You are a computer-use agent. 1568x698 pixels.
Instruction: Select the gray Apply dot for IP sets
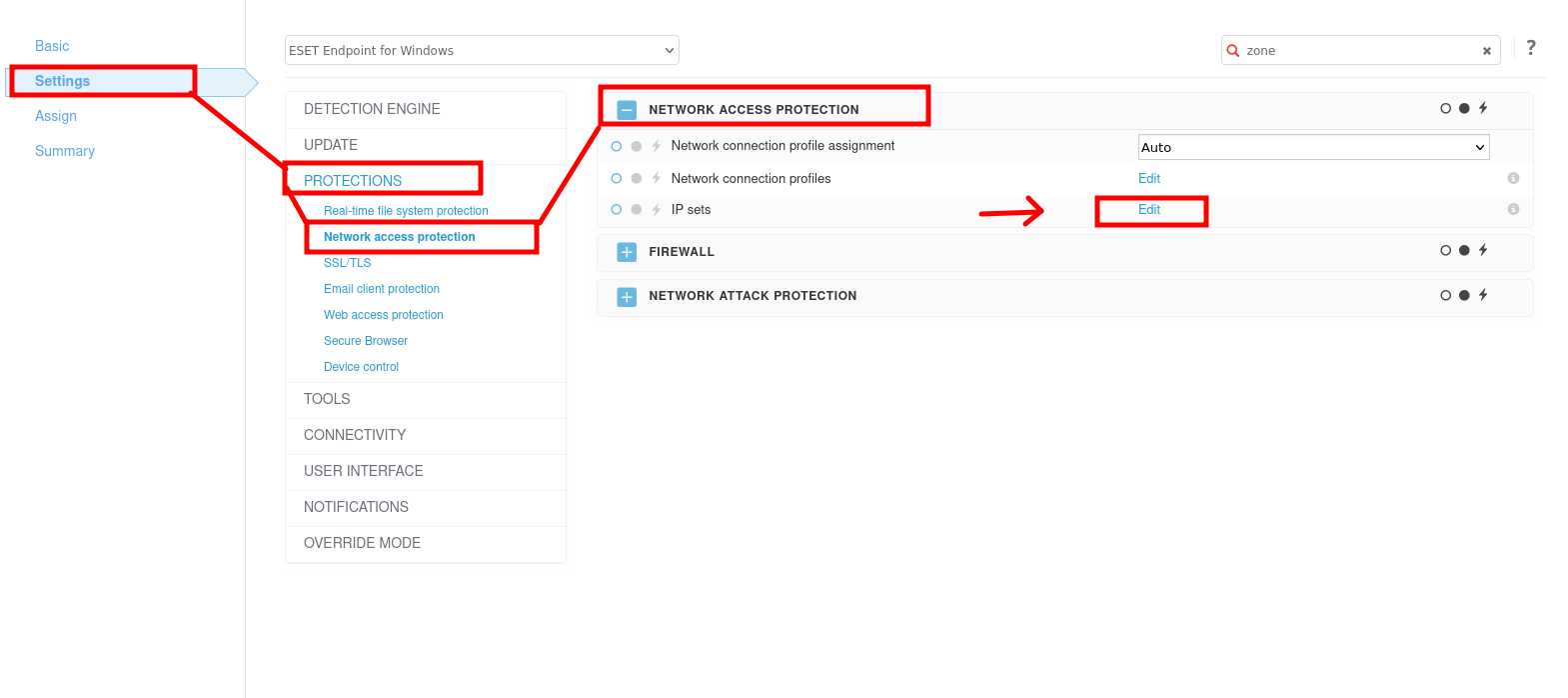pos(637,209)
